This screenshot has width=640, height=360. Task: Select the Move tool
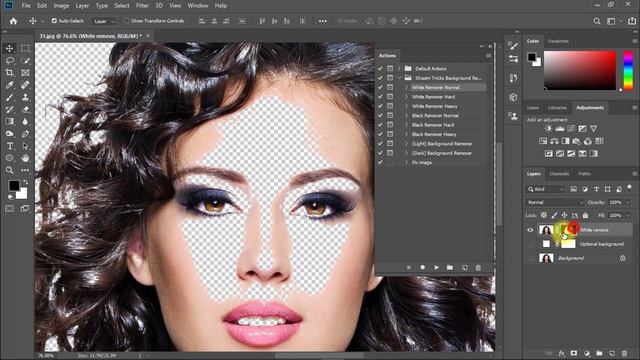[9, 48]
